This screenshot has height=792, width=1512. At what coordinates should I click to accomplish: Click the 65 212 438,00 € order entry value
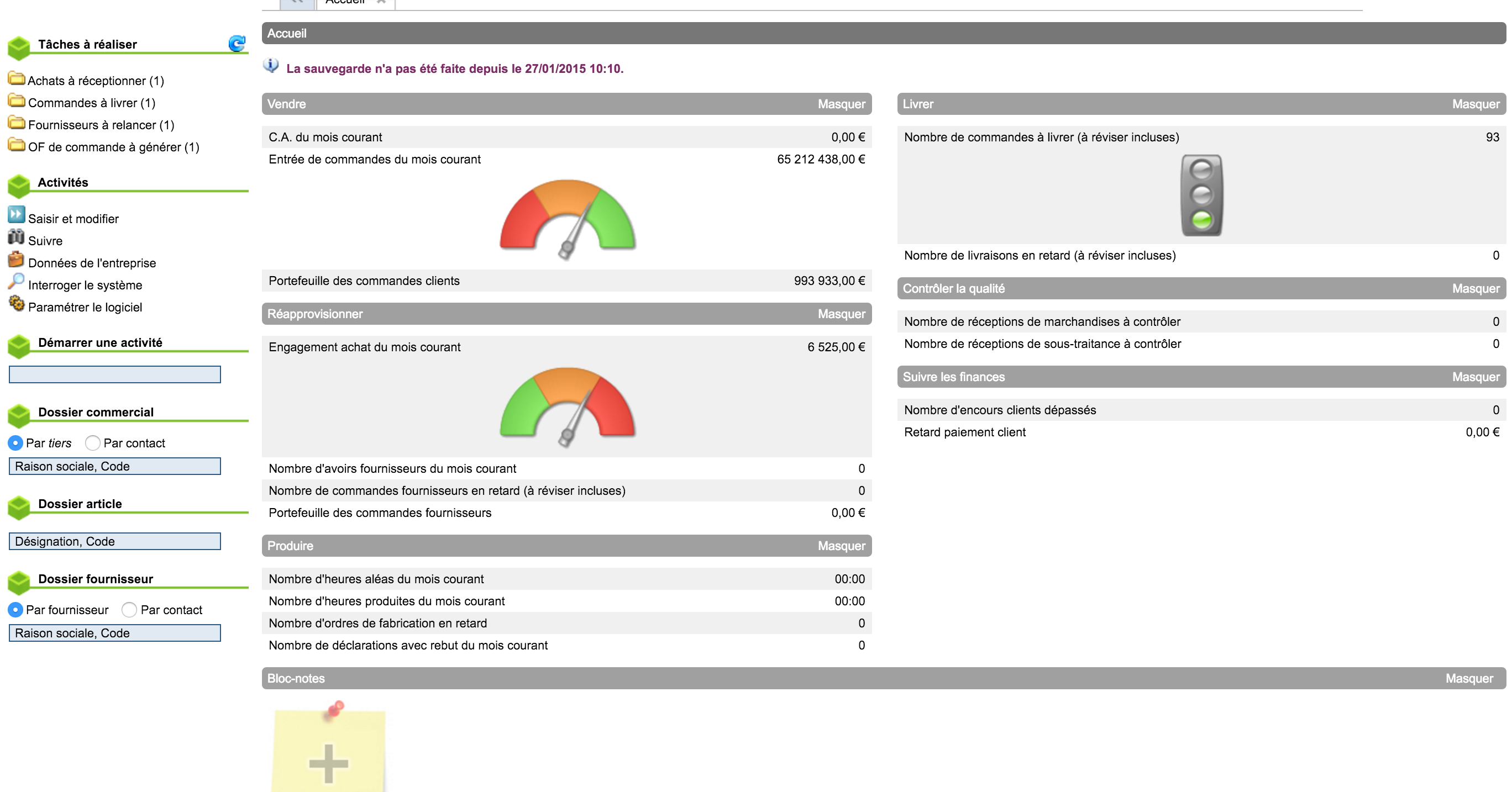(821, 159)
